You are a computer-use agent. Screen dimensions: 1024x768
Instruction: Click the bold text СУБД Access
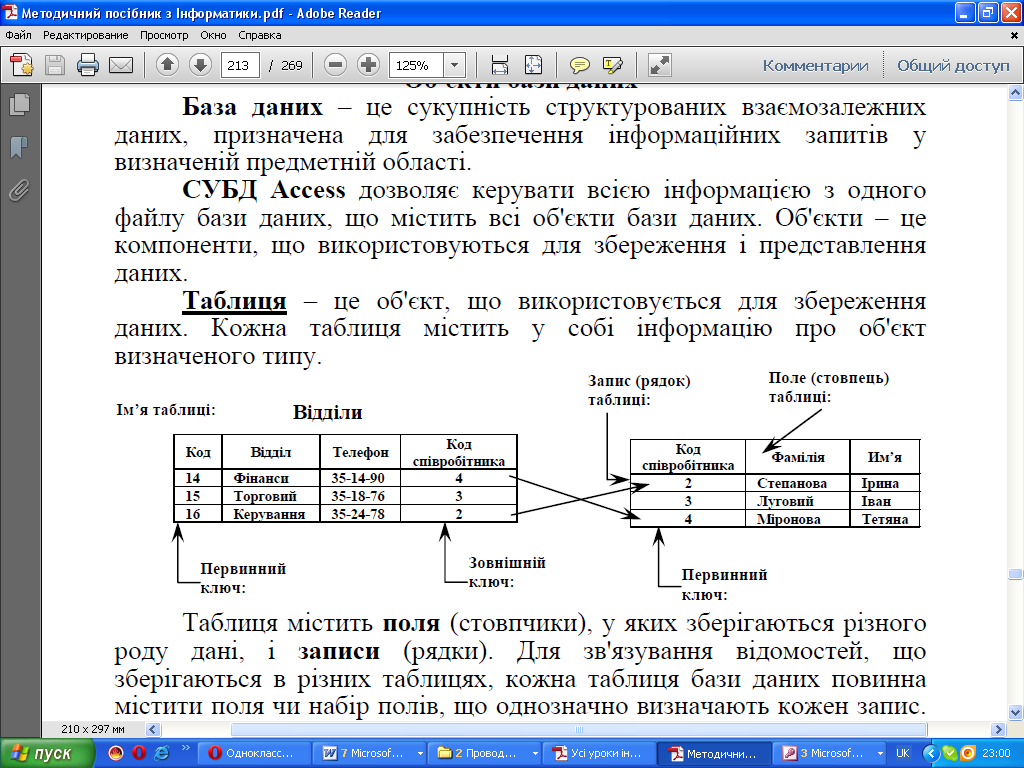coord(264,190)
